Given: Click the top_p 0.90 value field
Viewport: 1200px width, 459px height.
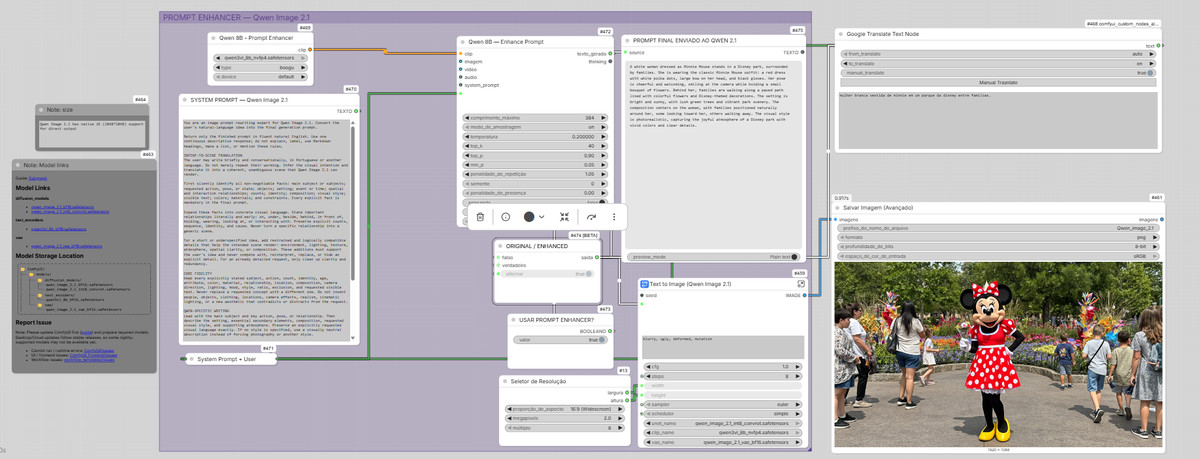Looking at the screenshot, I should coord(535,155).
